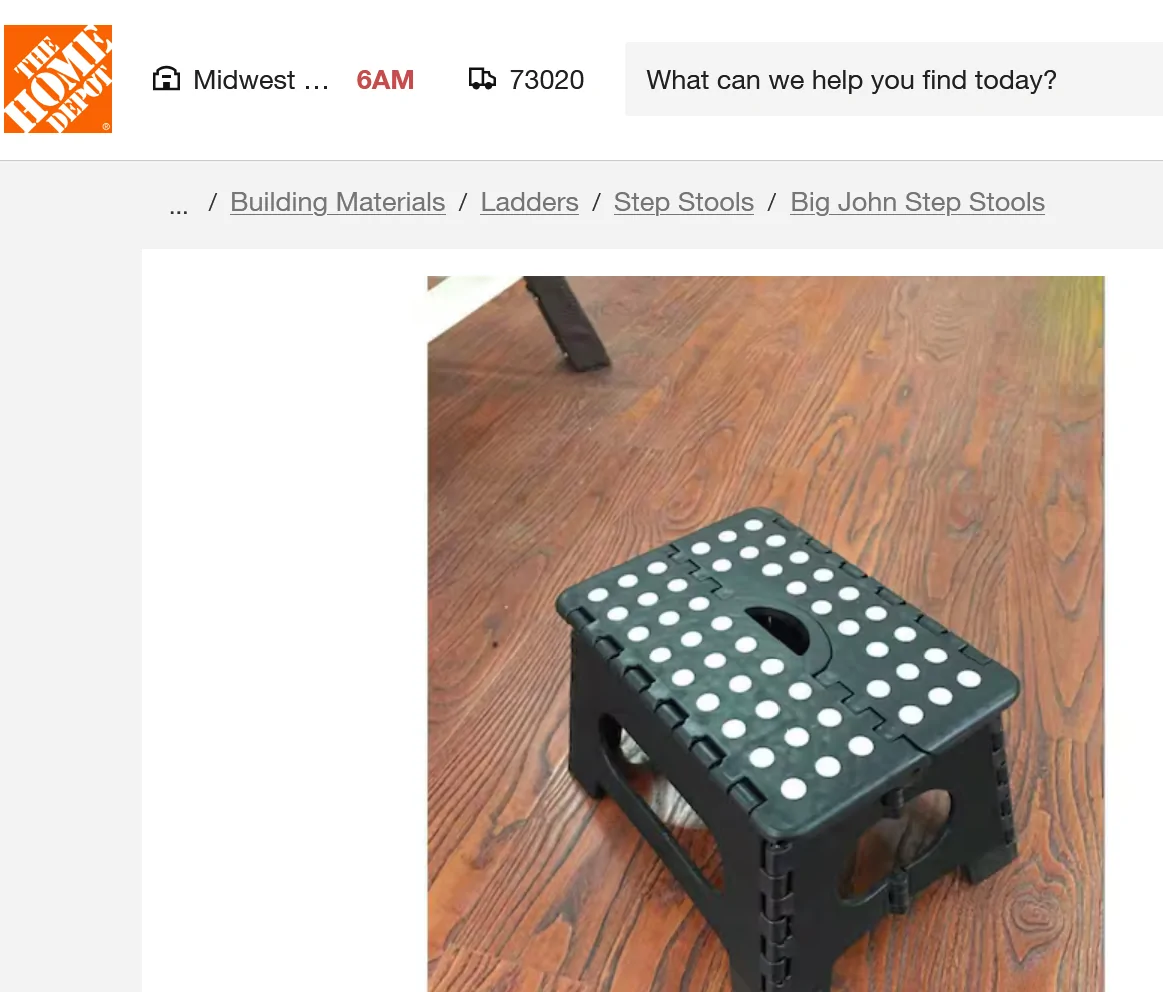Click the stool's carry handle in photo
Image resolution: width=1163 pixels, height=992 pixels.
pos(779,629)
